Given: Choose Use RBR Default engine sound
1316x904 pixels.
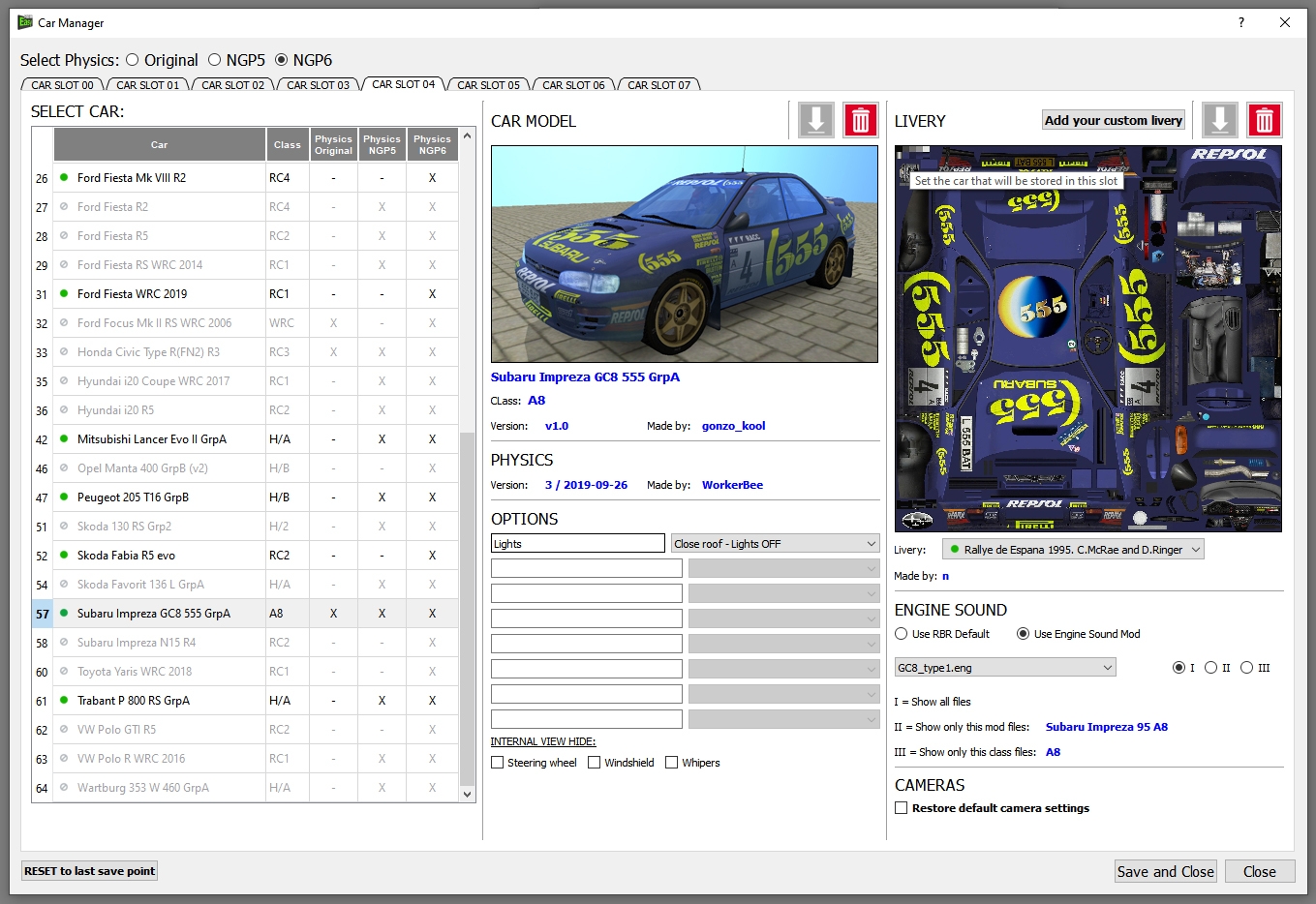Looking at the screenshot, I should [x=902, y=634].
